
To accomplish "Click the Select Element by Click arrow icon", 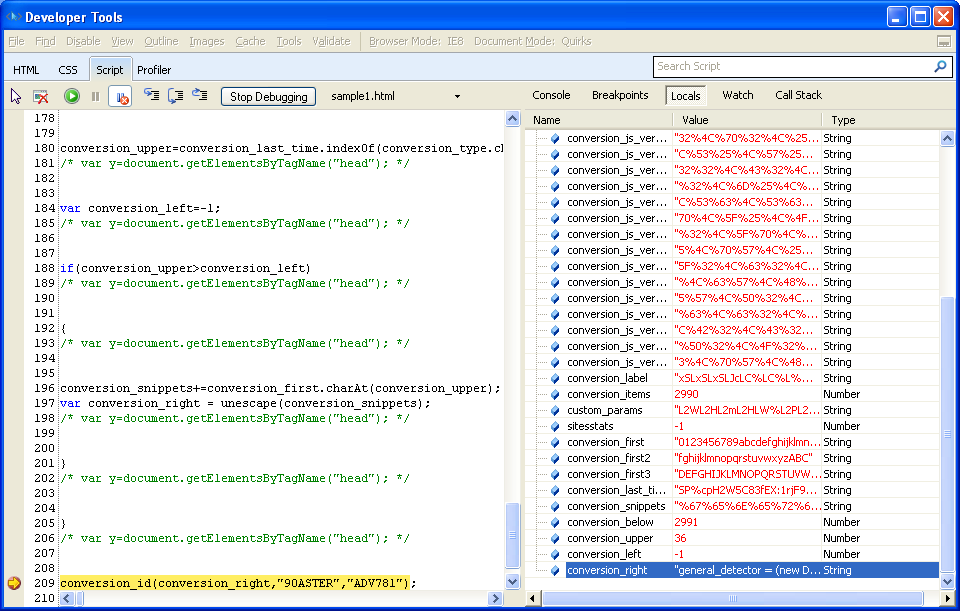I will pos(16,96).
